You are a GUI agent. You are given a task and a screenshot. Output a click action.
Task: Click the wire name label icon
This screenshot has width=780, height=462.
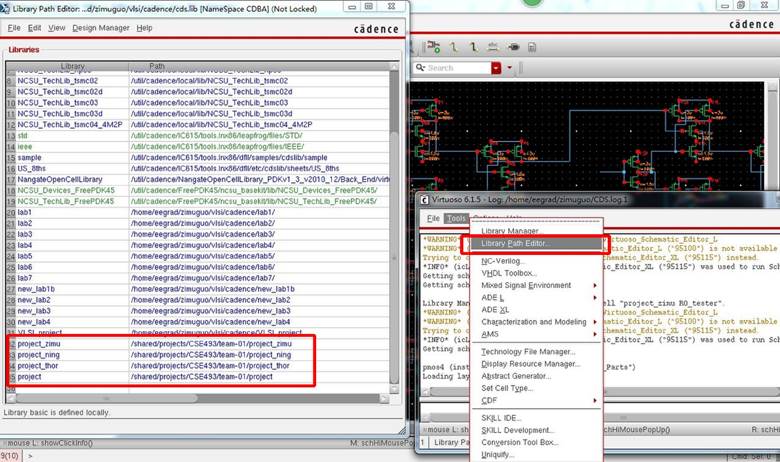[491, 46]
